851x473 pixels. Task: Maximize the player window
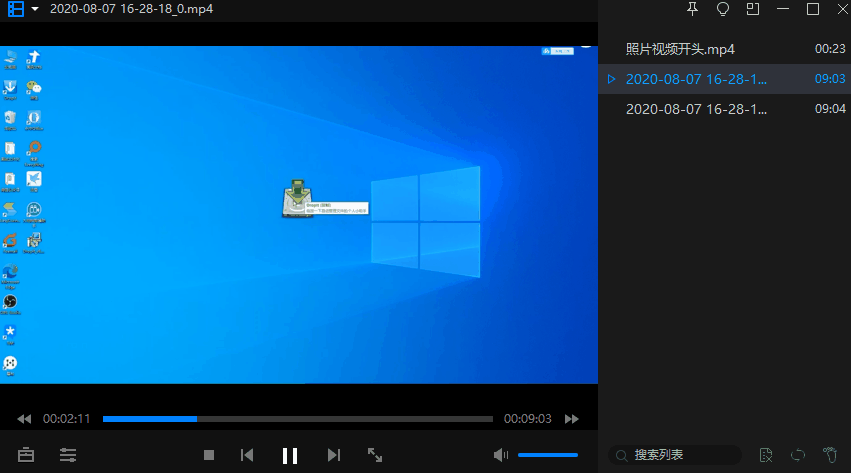click(813, 9)
